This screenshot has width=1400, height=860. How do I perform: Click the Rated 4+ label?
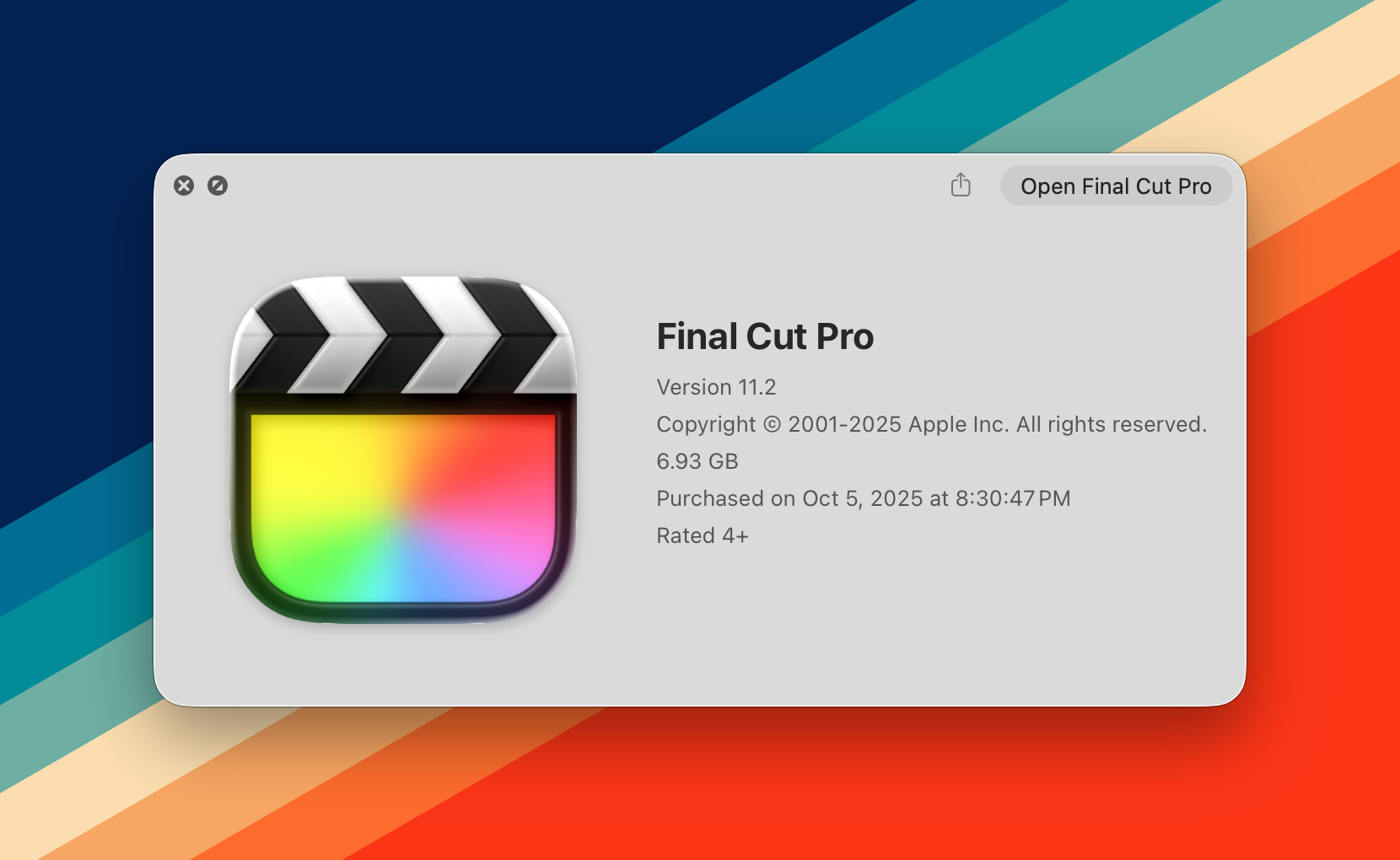tap(703, 535)
